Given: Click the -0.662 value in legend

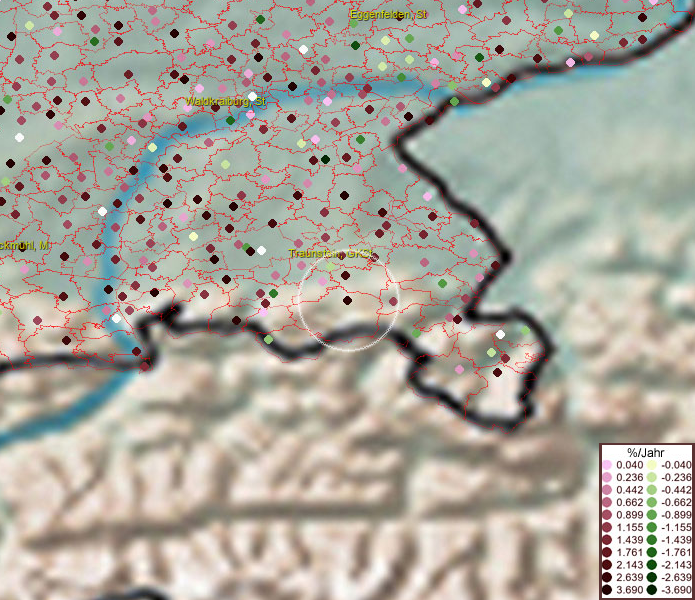Looking at the screenshot, I should point(674,503).
